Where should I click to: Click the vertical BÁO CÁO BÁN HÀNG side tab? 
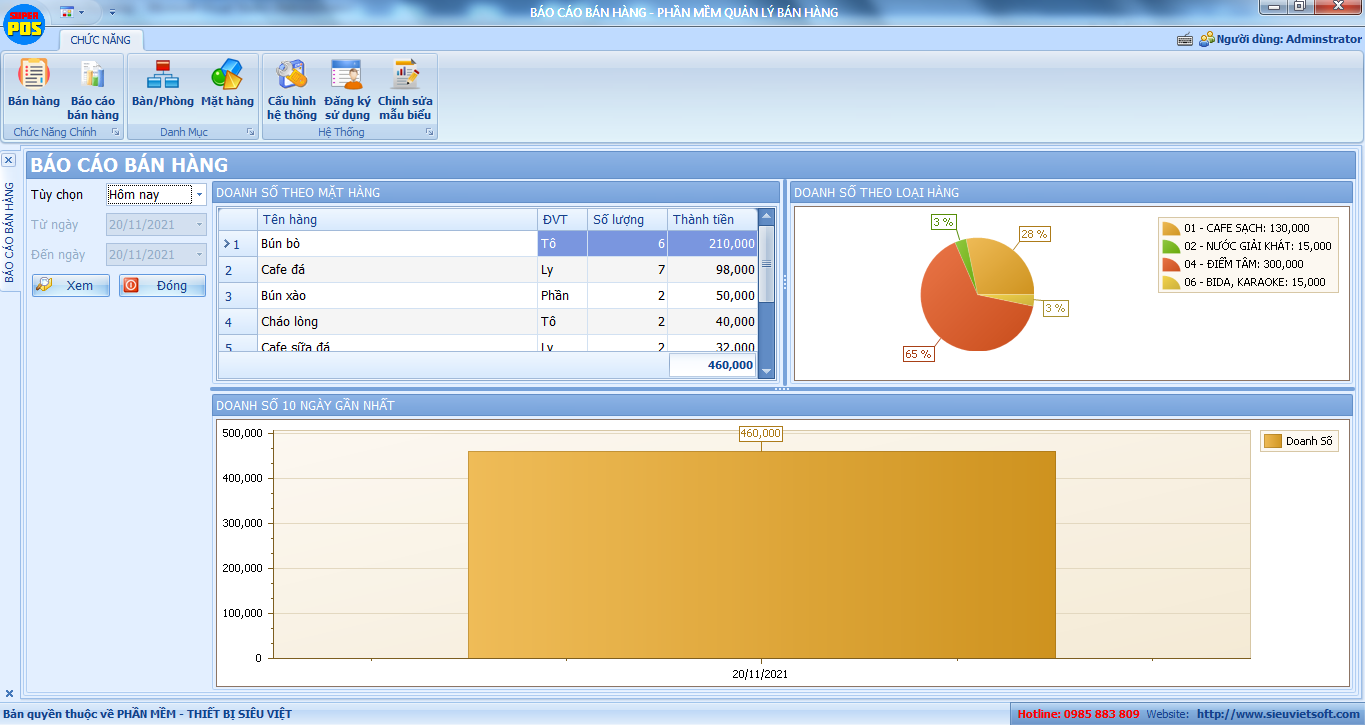point(9,233)
